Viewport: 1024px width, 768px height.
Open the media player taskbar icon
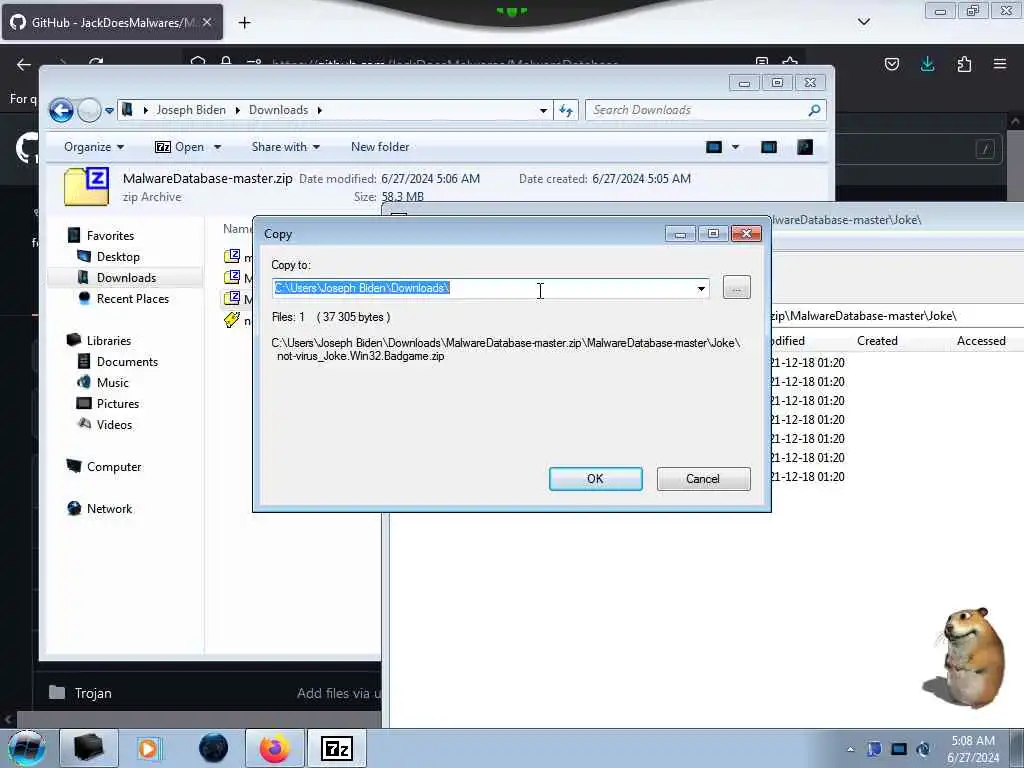(x=148, y=748)
